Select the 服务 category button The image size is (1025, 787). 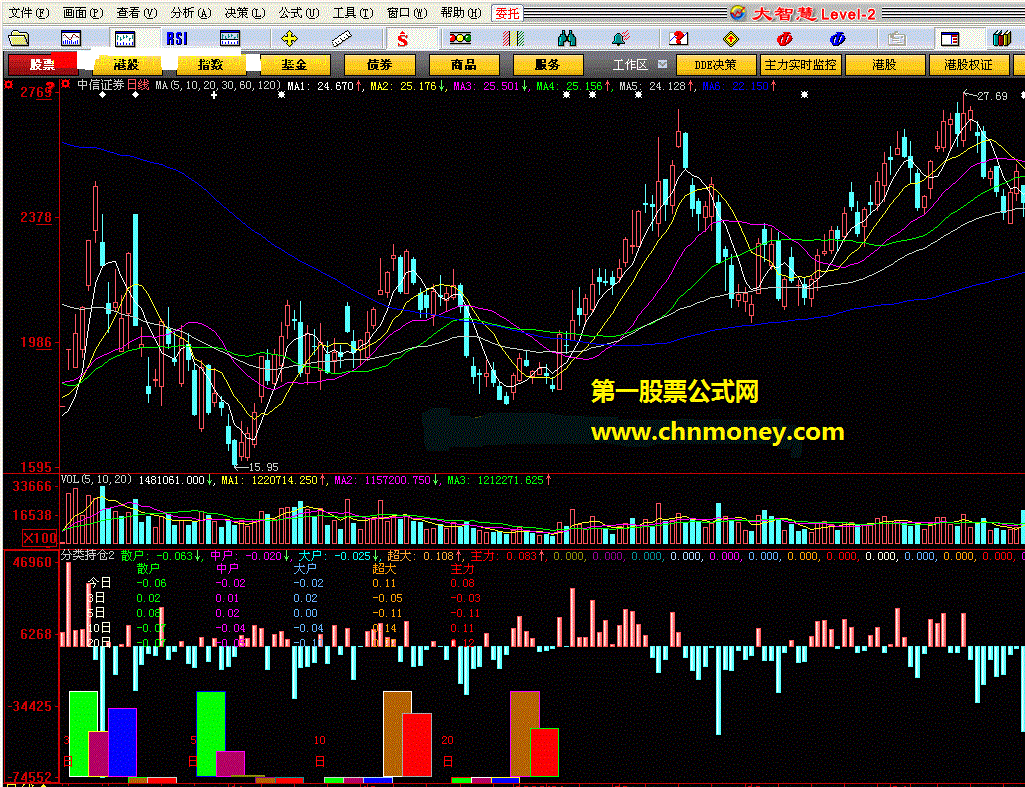(548, 65)
